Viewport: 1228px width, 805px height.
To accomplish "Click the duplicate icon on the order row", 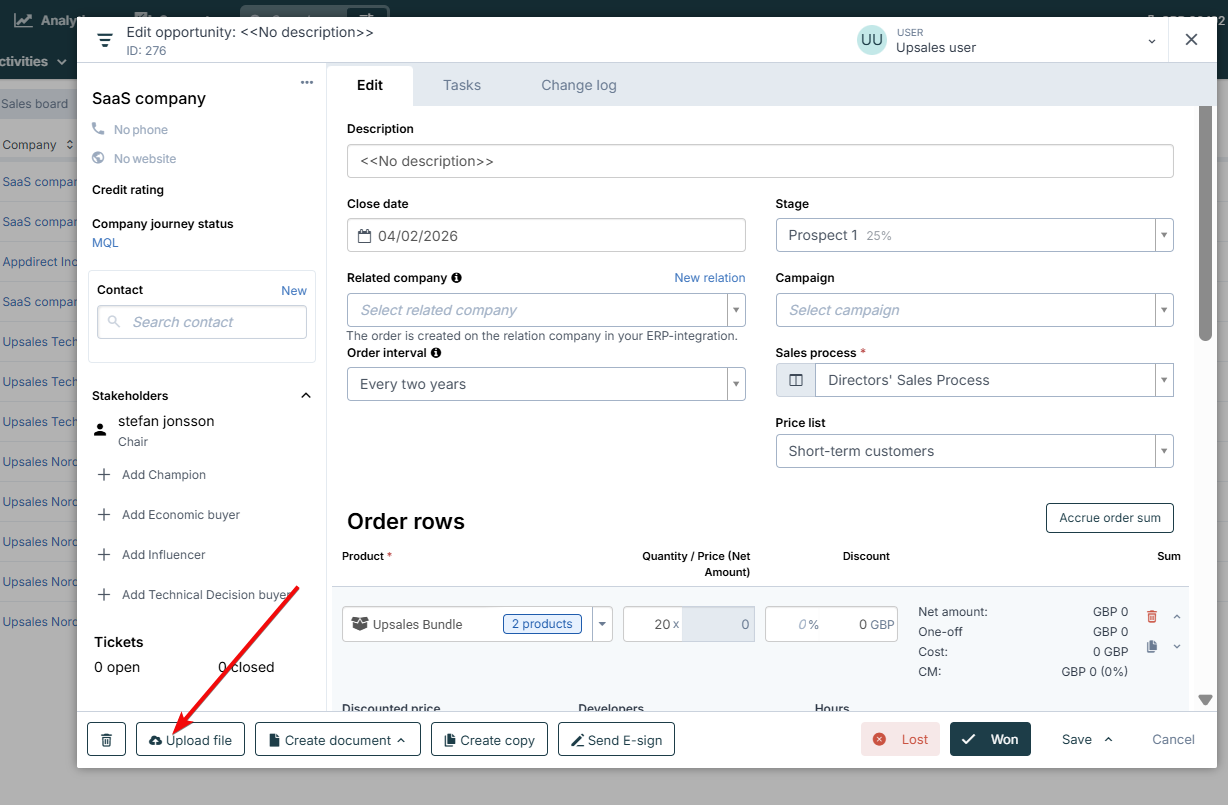I will click(1152, 647).
